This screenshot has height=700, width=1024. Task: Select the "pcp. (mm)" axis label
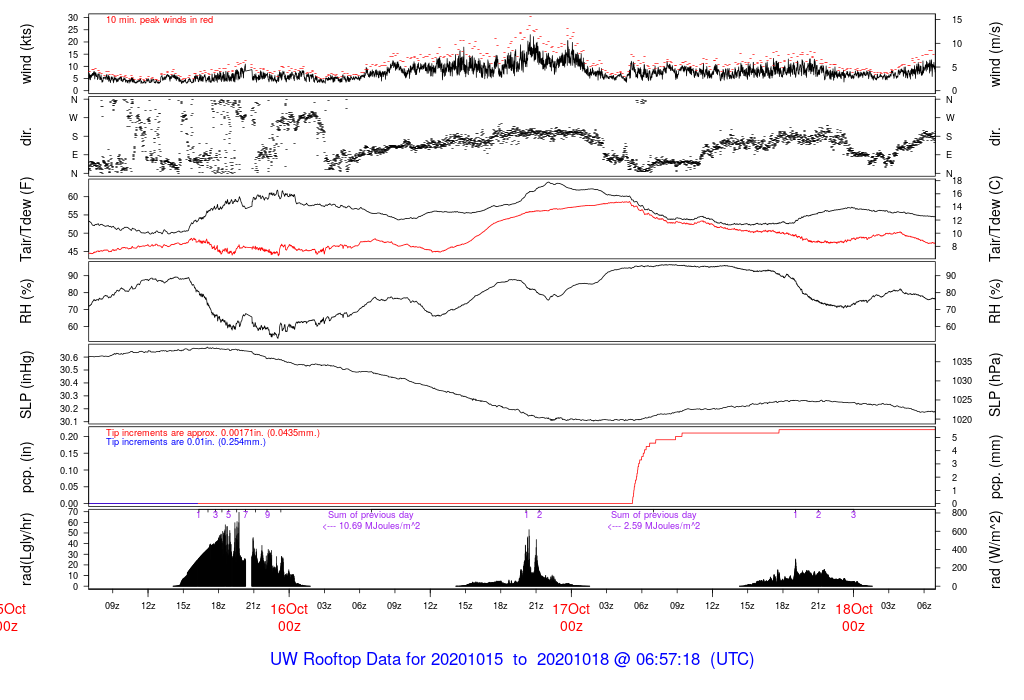995,468
